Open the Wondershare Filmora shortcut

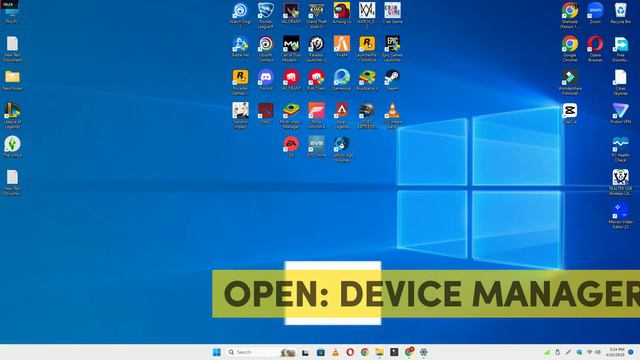(570, 82)
